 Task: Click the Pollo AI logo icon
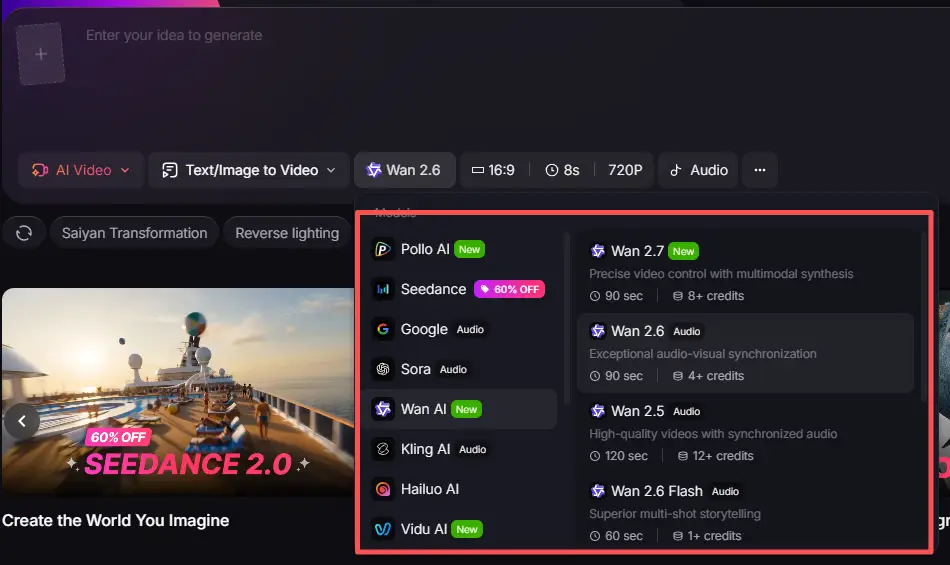383,249
